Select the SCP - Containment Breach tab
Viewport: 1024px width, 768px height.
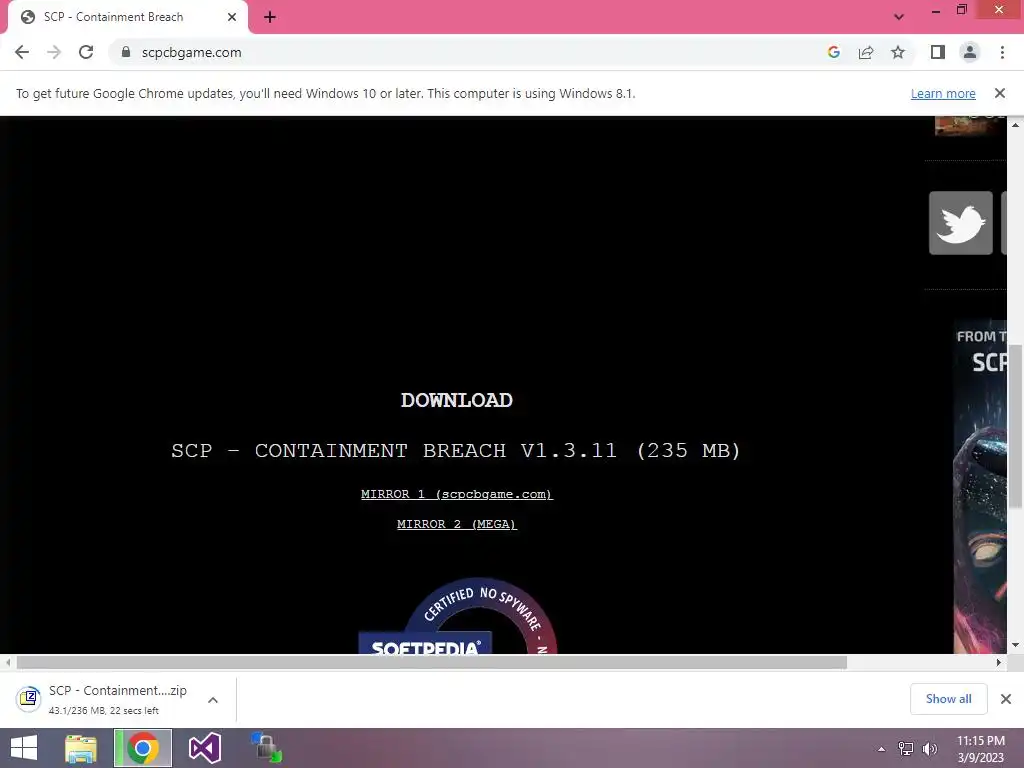click(128, 17)
